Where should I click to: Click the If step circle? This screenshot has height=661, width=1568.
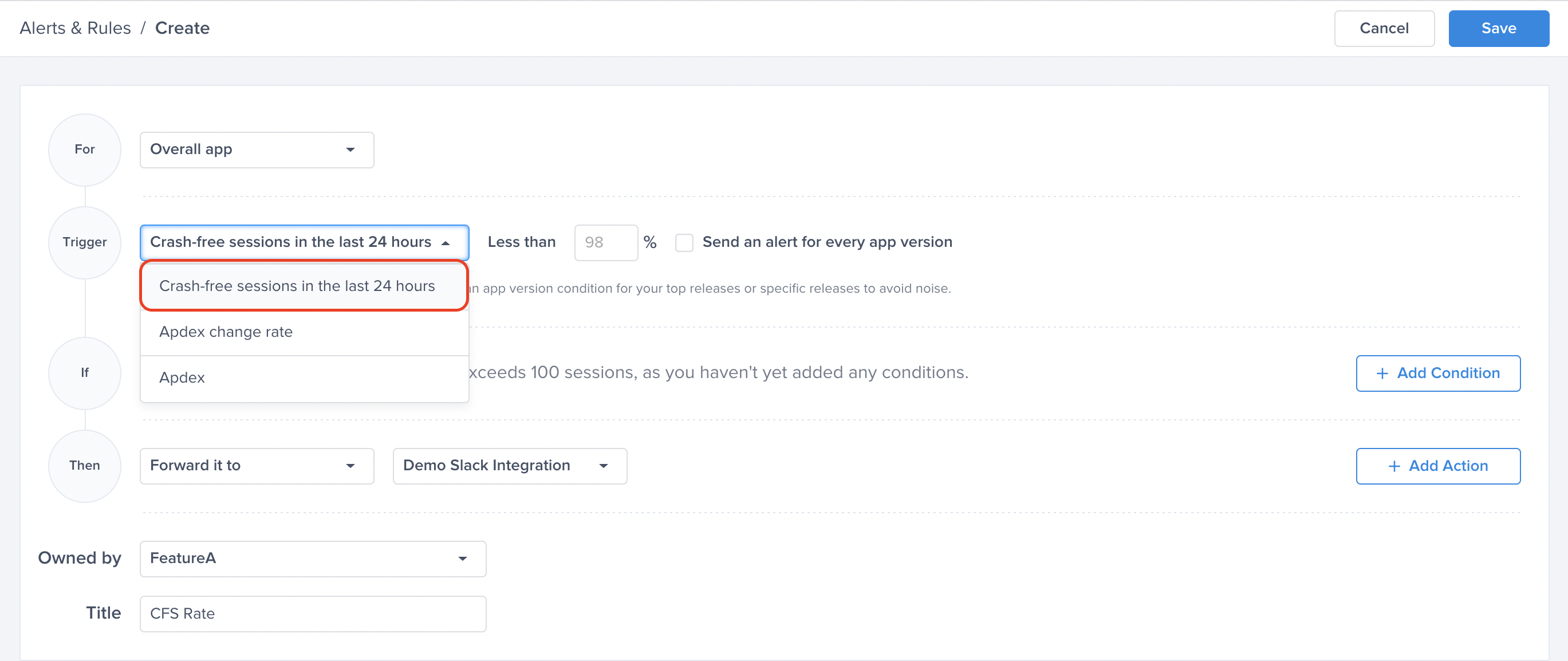coord(85,372)
